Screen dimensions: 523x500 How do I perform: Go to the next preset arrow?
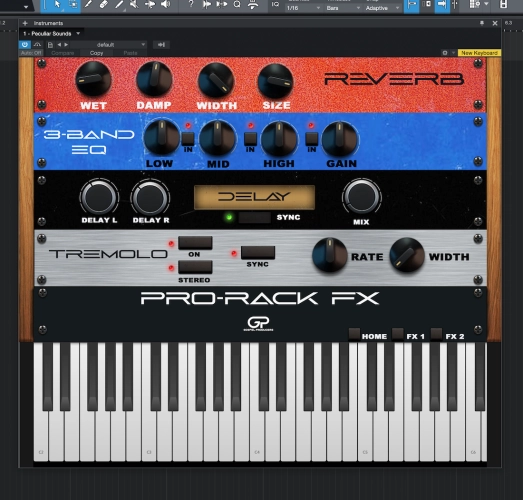[x=66, y=45]
